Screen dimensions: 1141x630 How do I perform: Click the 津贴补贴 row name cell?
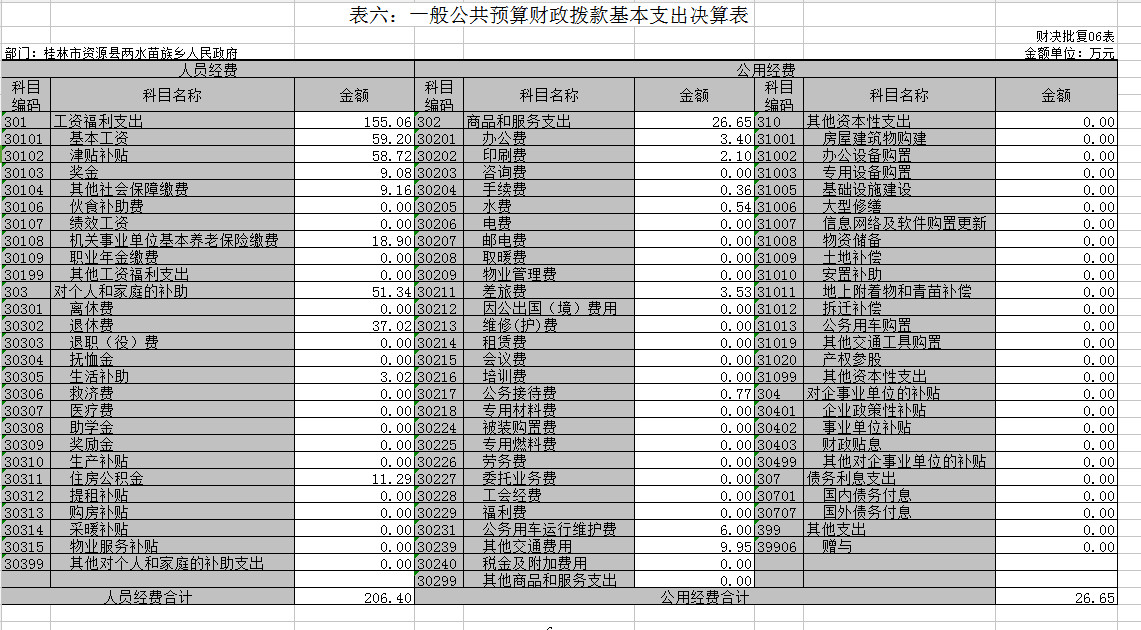(98, 156)
